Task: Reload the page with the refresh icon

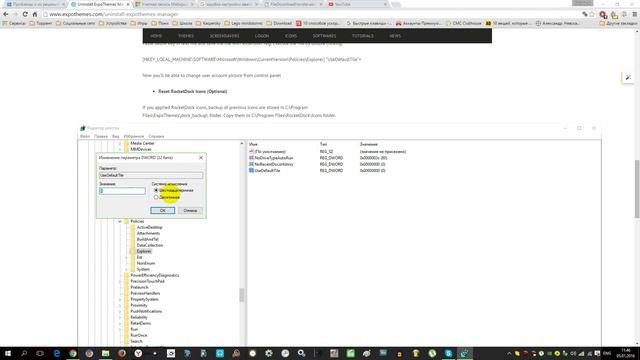Action: point(25,14)
